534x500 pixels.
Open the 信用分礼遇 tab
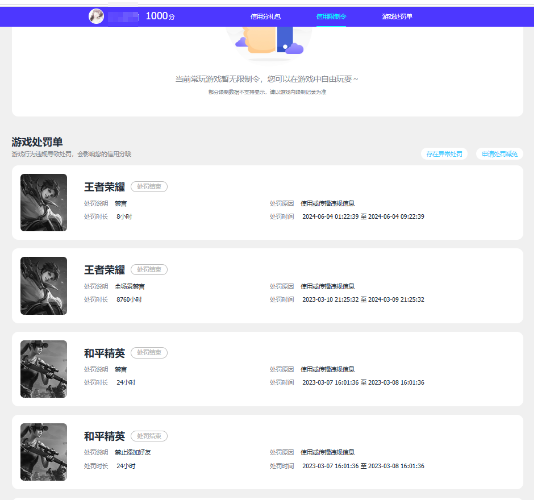(265, 16)
